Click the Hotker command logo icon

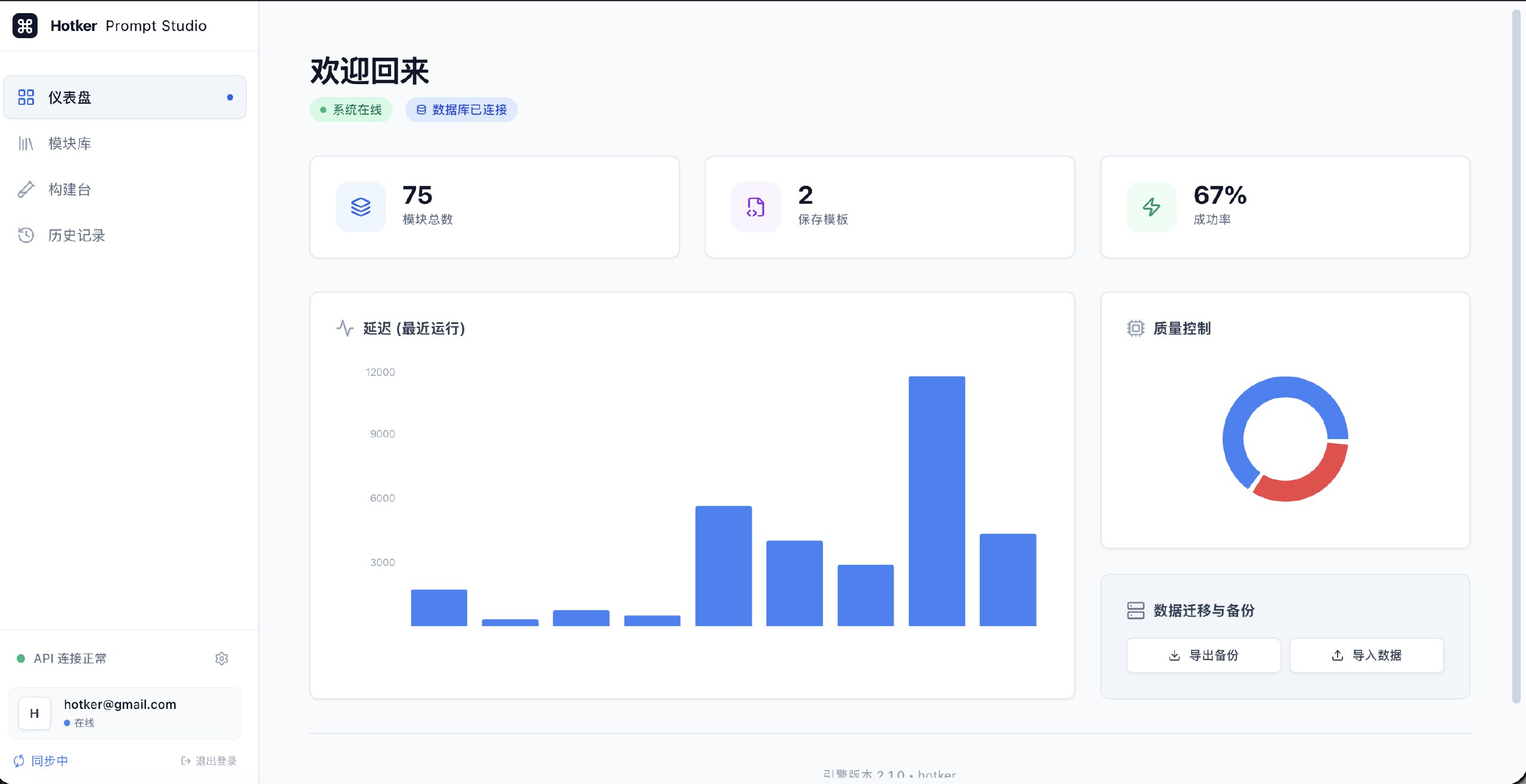(x=25, y=26)
